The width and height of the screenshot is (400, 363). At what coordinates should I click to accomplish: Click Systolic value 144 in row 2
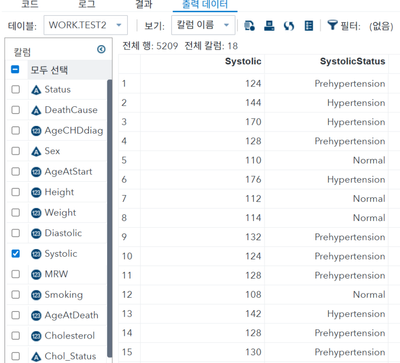(253, 103)
